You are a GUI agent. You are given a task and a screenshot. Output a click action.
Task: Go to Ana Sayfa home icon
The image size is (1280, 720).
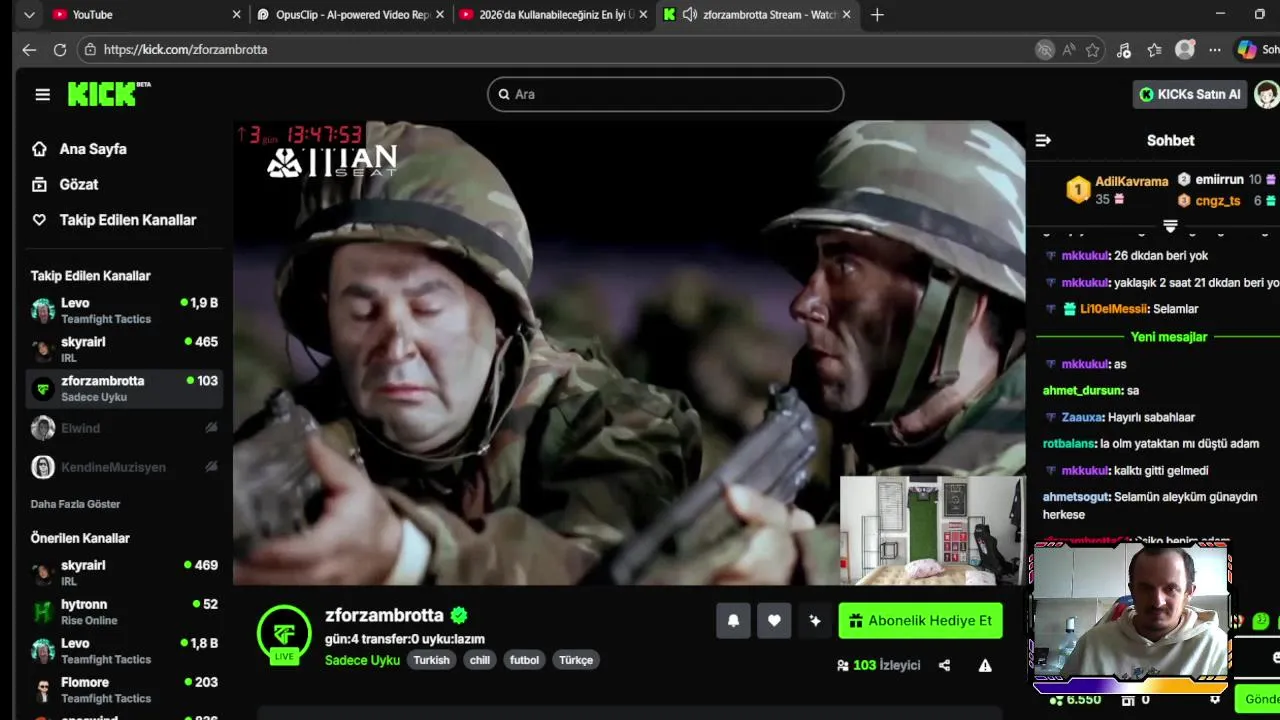[x=39, y=149]
